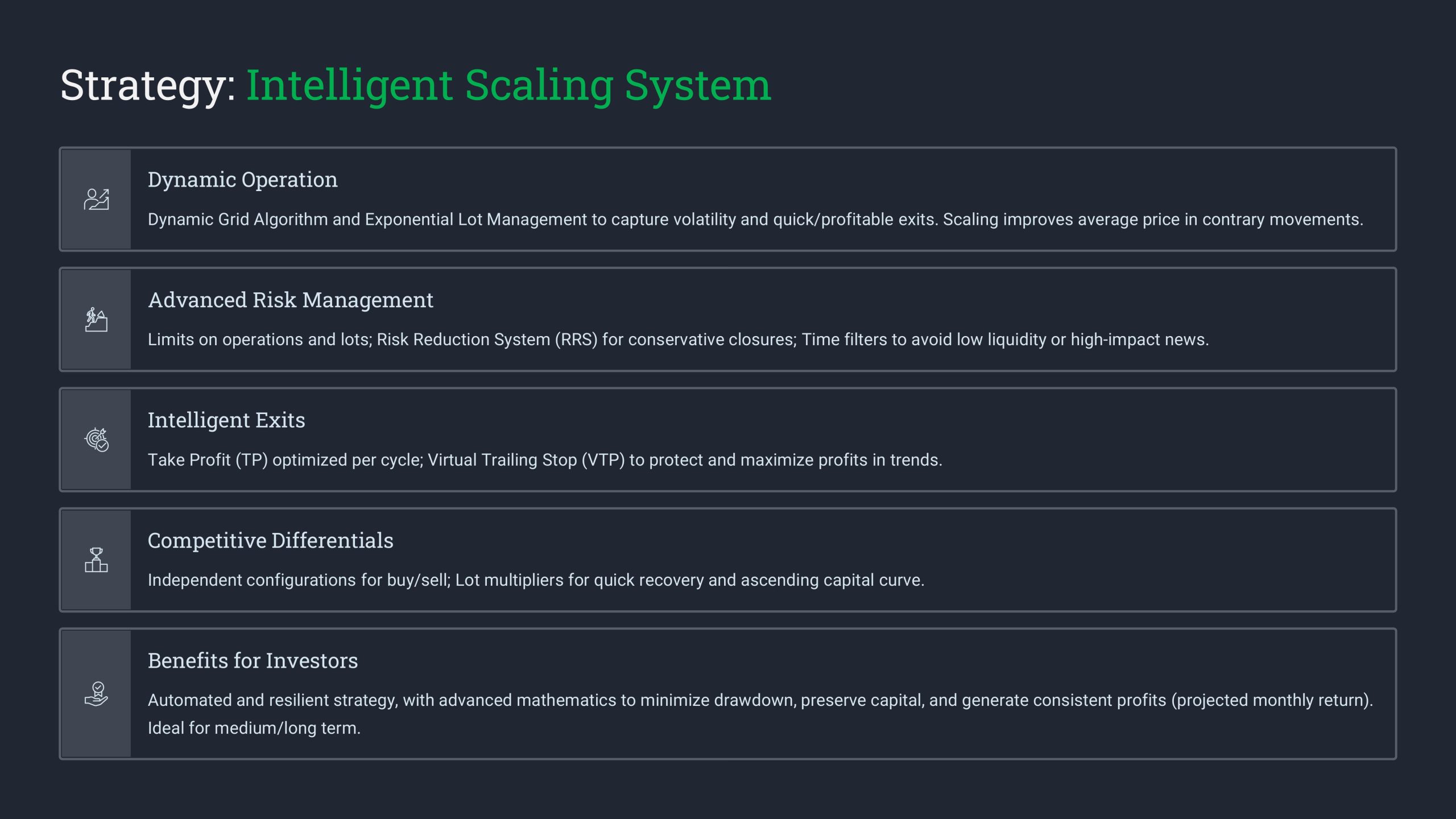Click the Take Profit and Trailing Stop description
Image resolution: width=1456 pixels, height=819 pixels.
coord(545,460)
